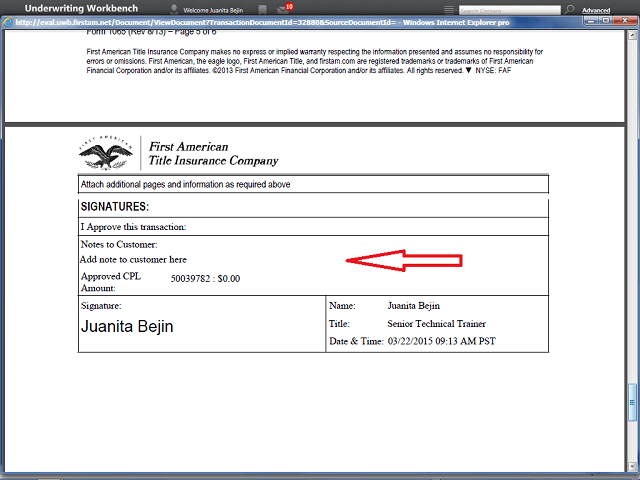Click the document URL in title bar

point(205,22)
